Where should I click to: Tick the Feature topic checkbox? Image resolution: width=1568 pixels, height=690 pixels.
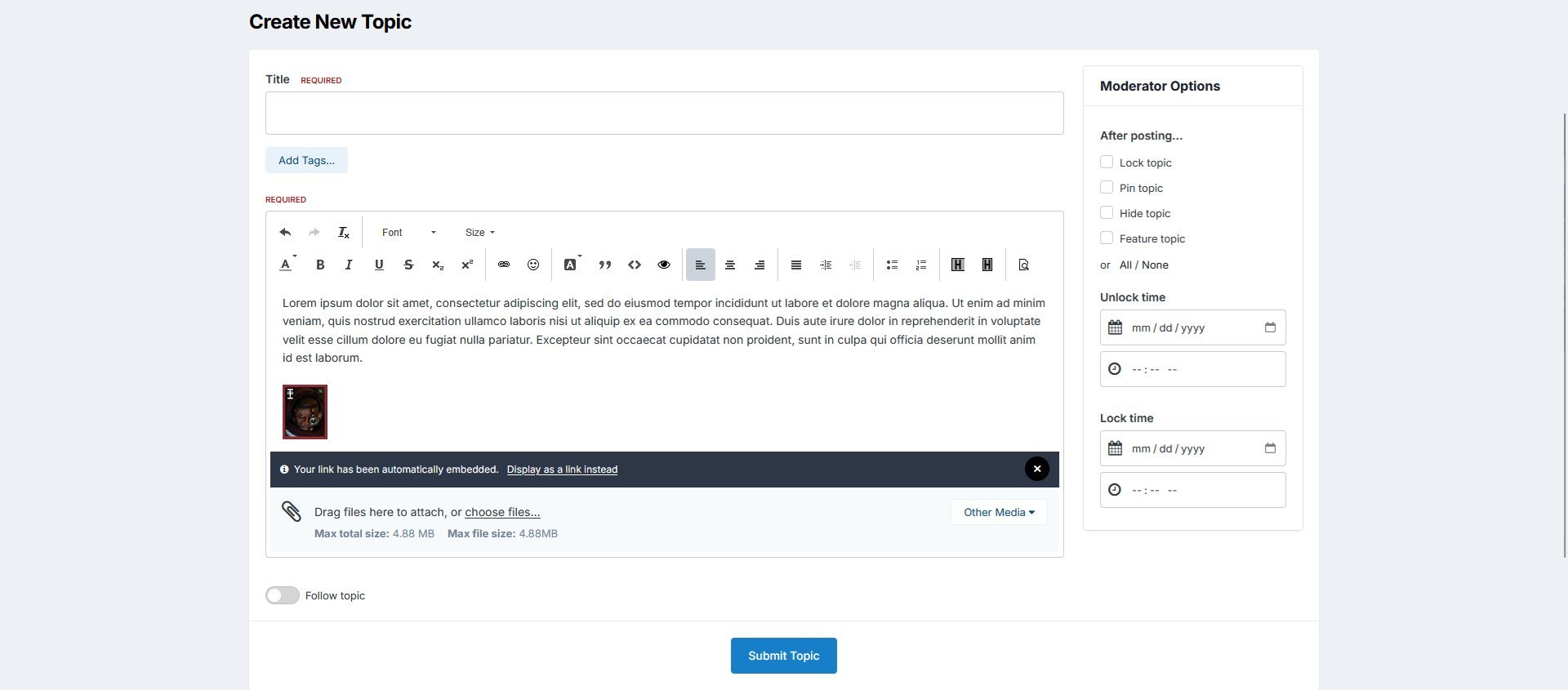click(1107, 238)
